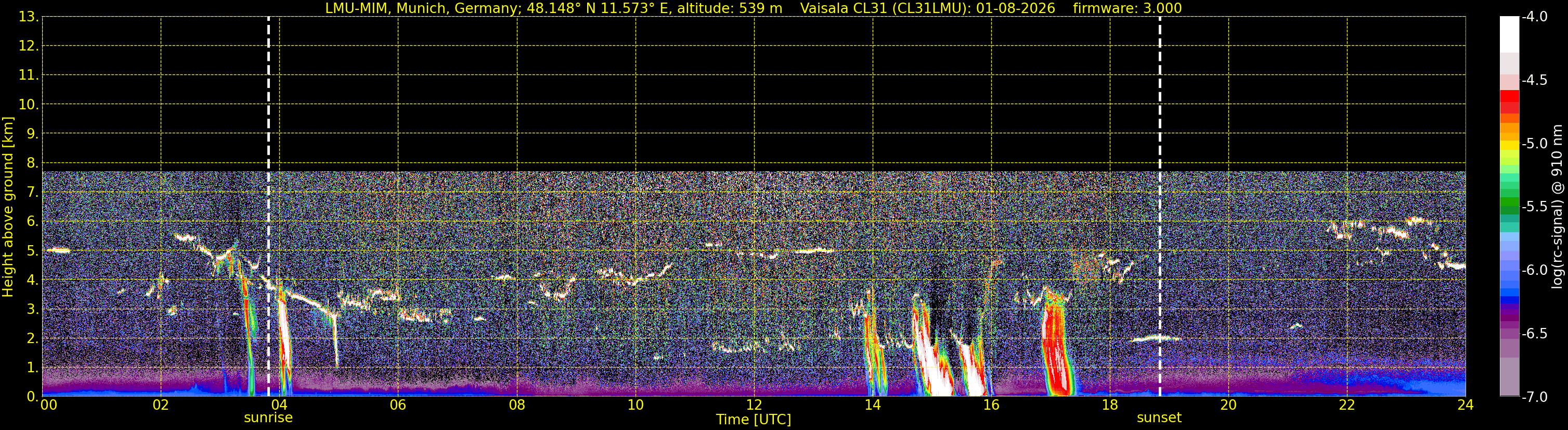This screenshot has width=1568, height=430.
Task: Click the purple segment near -6.5 on colorbar
Action: click(1510, 333)
